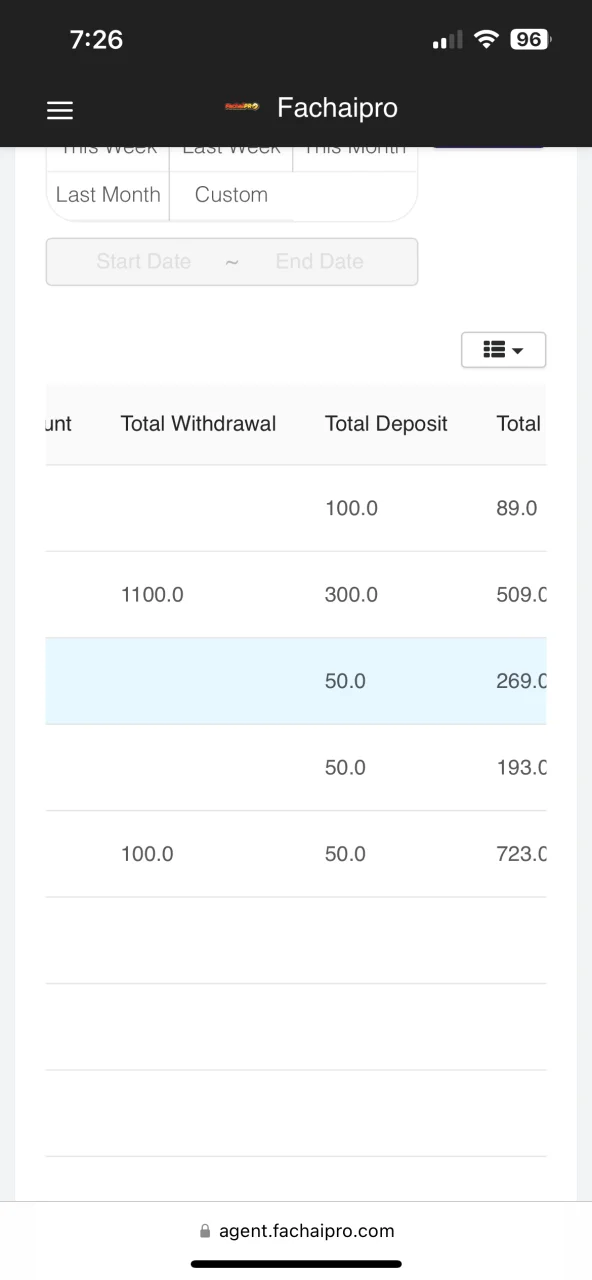Sort by Total Withdrawal column header
This screenshot has width=592, height=1280.
point(198,424)
